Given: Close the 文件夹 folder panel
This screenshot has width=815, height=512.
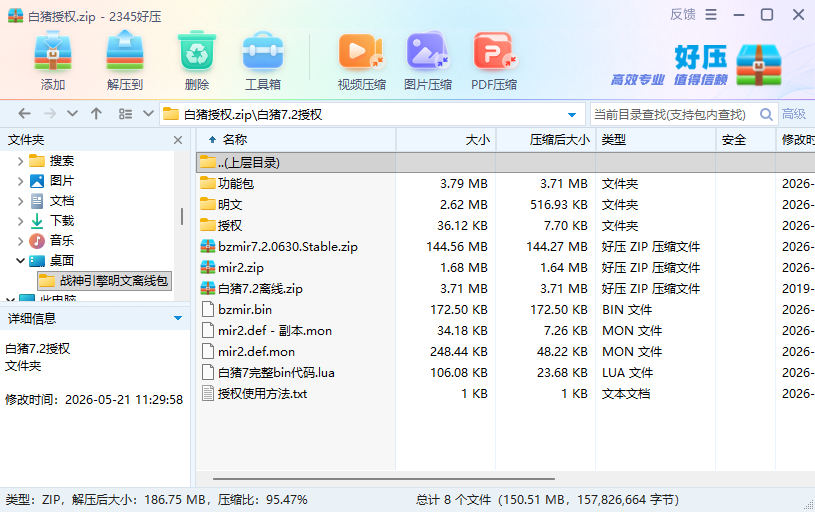Looking at the screenshot, I should [178, 140].
